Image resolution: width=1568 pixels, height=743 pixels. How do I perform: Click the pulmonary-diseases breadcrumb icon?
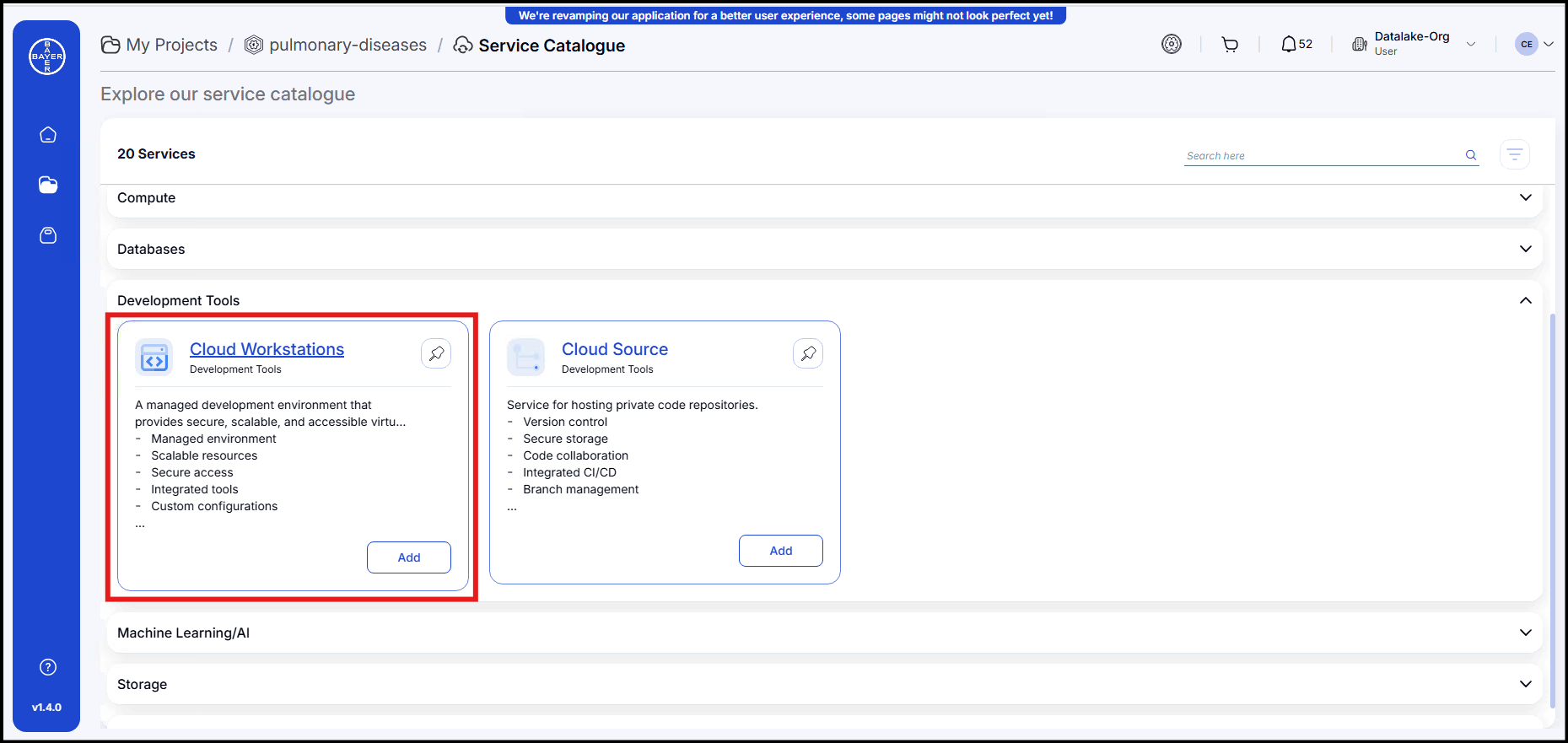254,45
